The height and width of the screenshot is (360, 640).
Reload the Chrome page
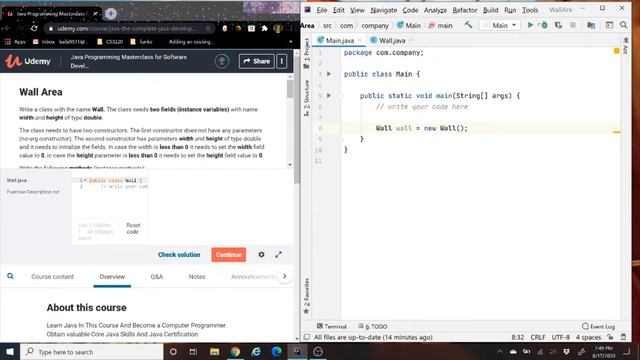pyautogui.click(x=34, y=28)
